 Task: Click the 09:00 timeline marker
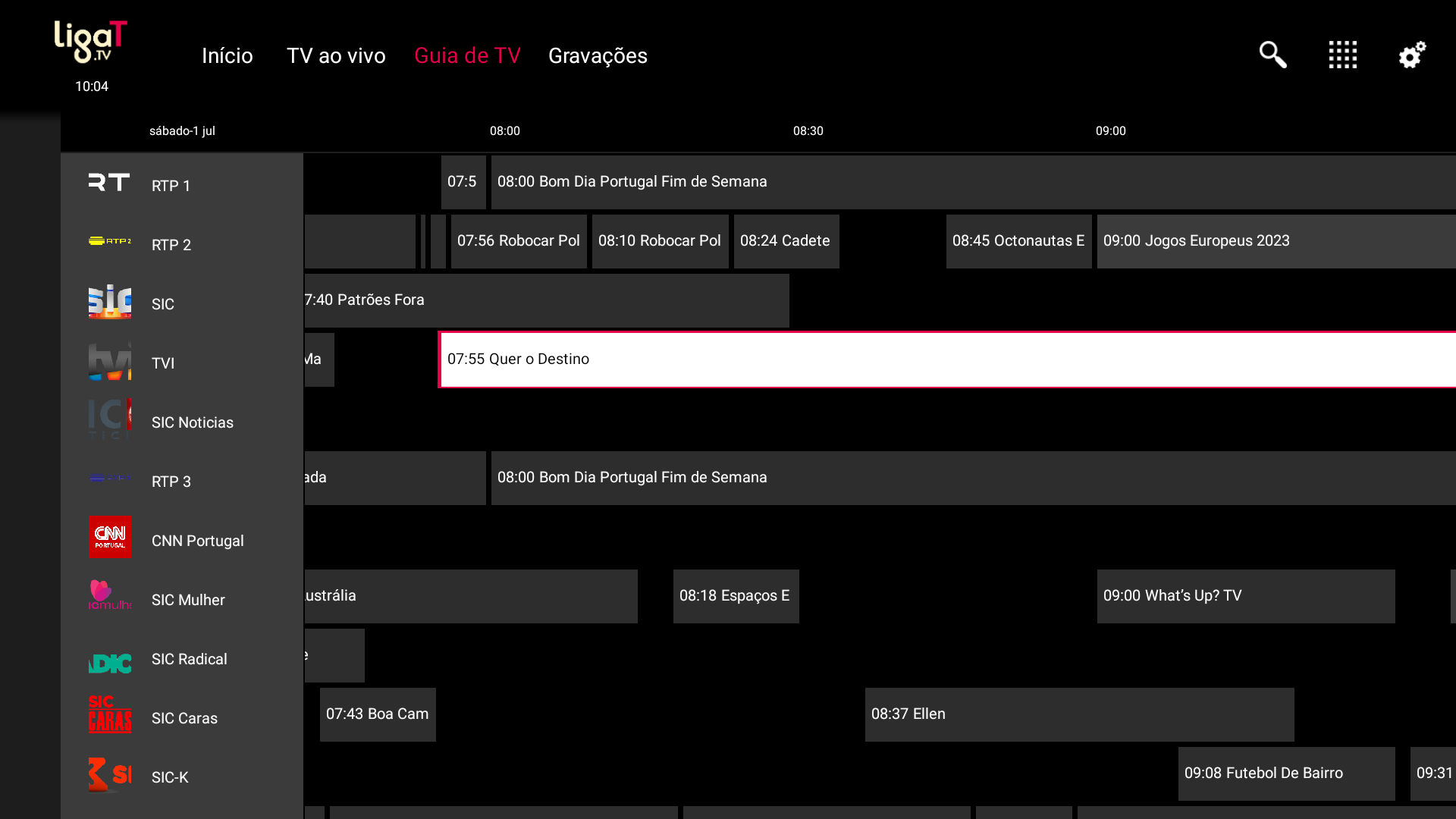pos(1110,130)
